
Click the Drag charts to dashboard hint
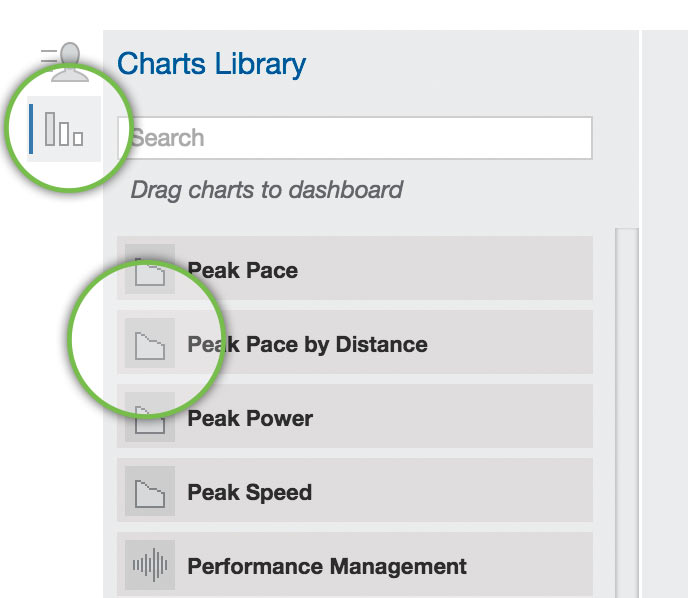coord(266,190)
